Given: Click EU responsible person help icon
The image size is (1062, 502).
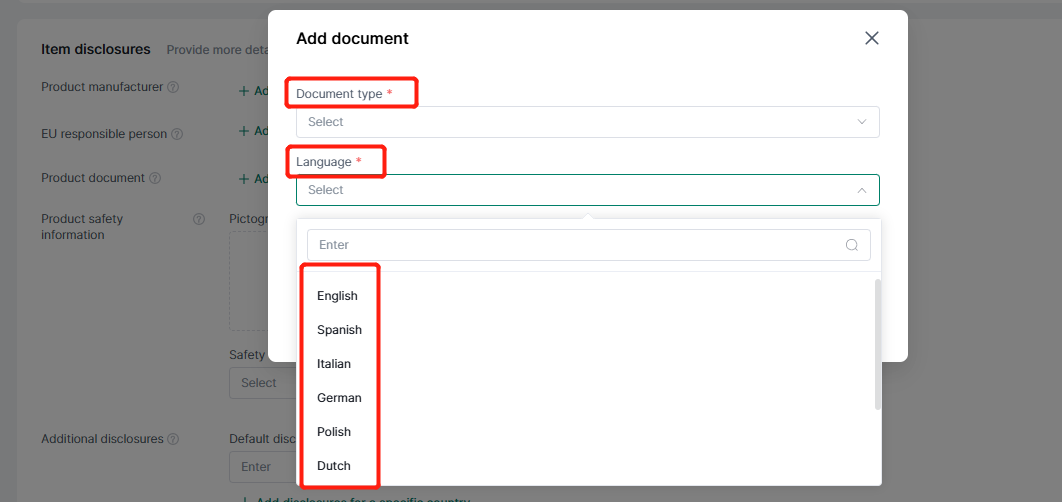Looking at the screenshot, I should [x=177, y=134].
